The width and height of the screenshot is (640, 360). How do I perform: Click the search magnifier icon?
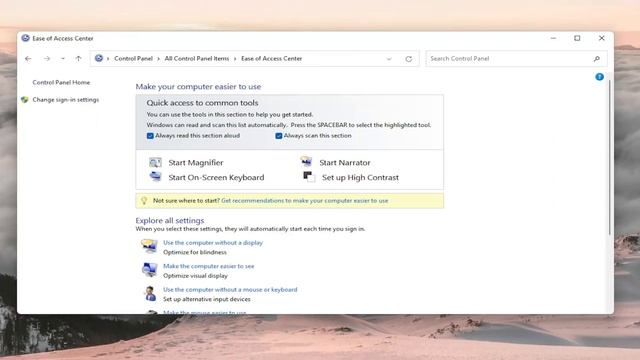tap(597, 59)
